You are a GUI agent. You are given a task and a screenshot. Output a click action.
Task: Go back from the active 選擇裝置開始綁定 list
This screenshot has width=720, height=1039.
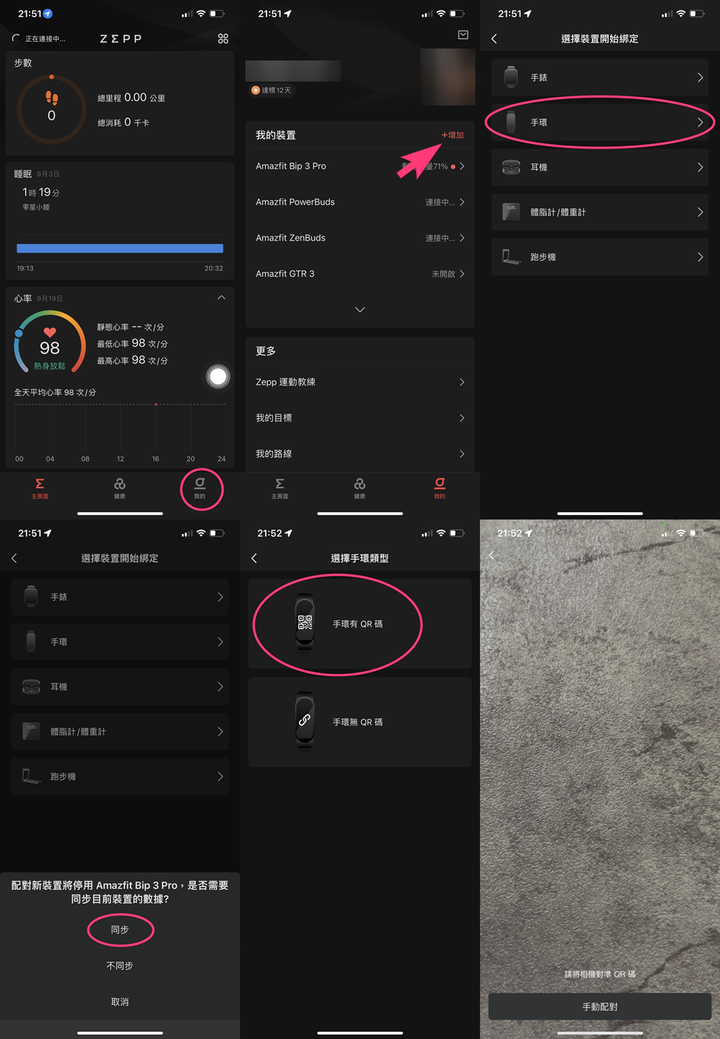click(494, 38)
